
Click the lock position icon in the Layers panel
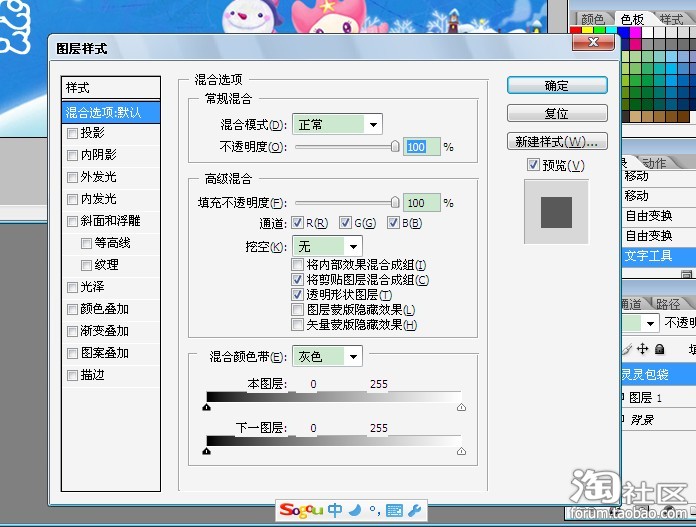642,349
